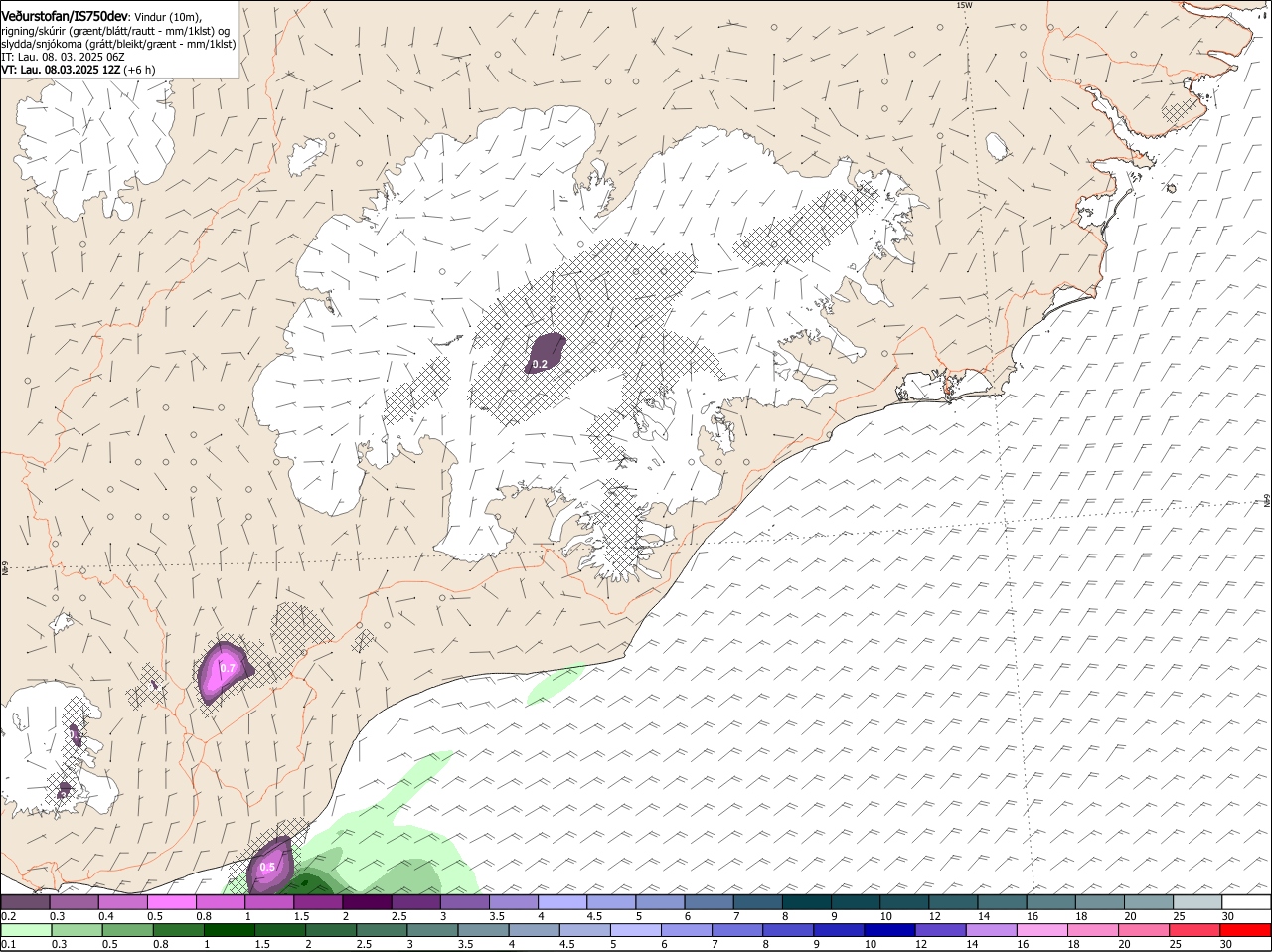The width and height of the screenshot is (1272, 952).
Task: Click the '0.2' label under the snow scale
Action: click(8, 915)
